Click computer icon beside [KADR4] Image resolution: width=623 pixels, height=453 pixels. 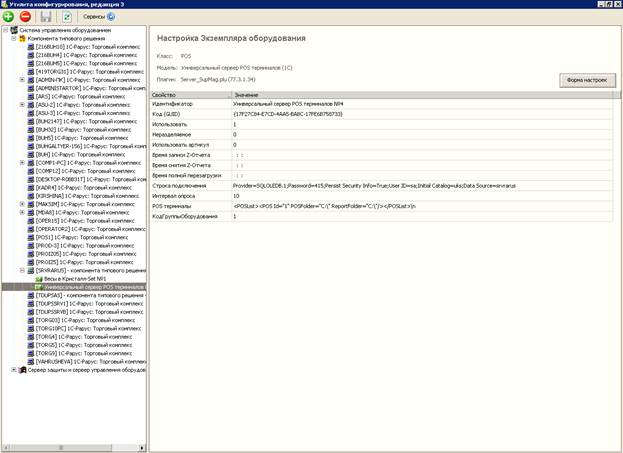[31, 188]
